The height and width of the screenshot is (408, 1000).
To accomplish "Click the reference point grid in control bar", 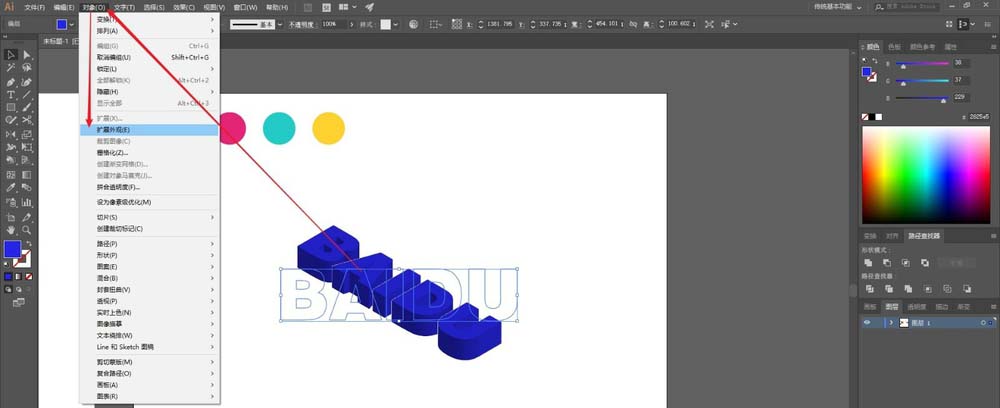I will (457, 24).
